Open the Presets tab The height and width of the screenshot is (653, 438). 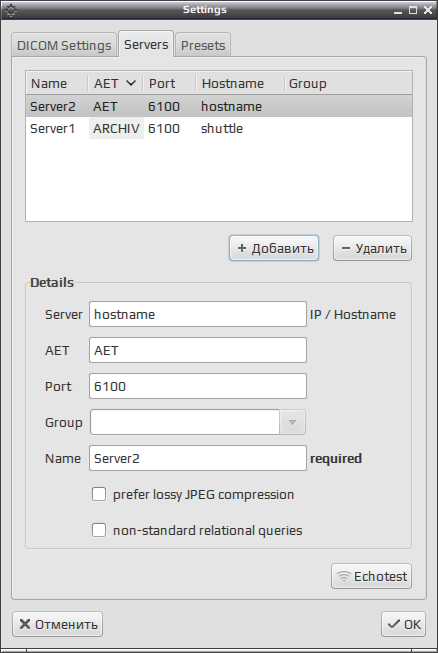(x=203, y=45)
